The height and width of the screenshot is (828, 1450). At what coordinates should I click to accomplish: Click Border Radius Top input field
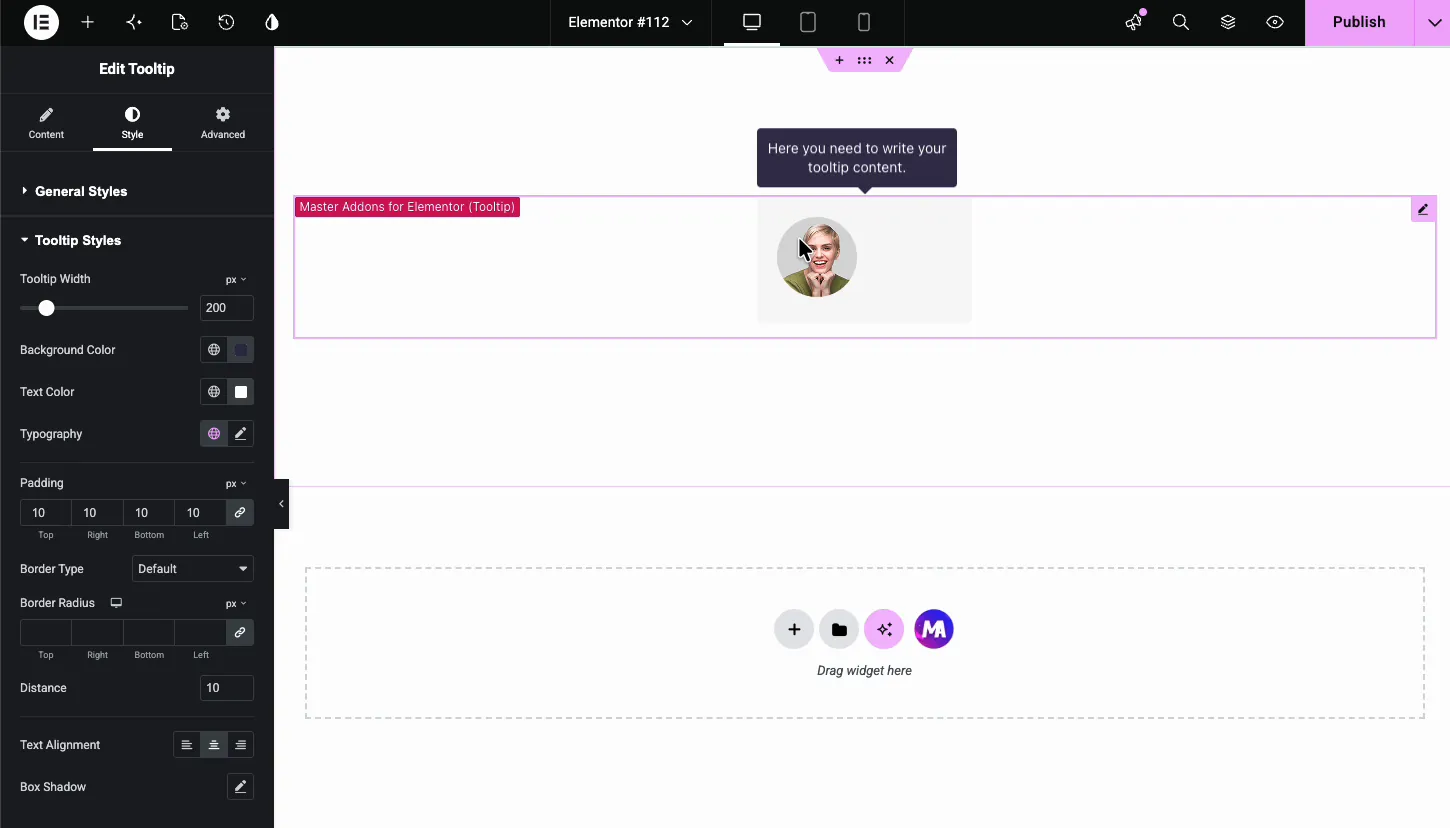[x=46, y=633]
